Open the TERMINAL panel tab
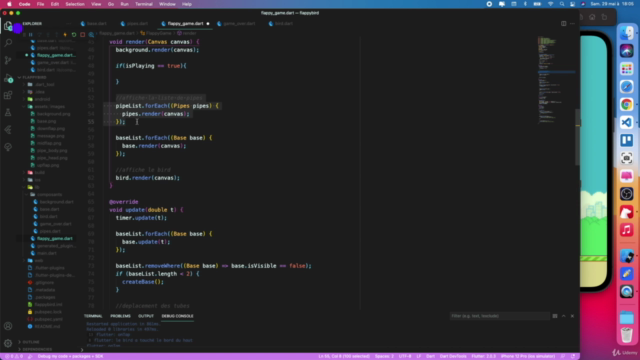Image resolution: width=640 pixels, height=360 pixels. pyautogui.click(x=93, y=316)
